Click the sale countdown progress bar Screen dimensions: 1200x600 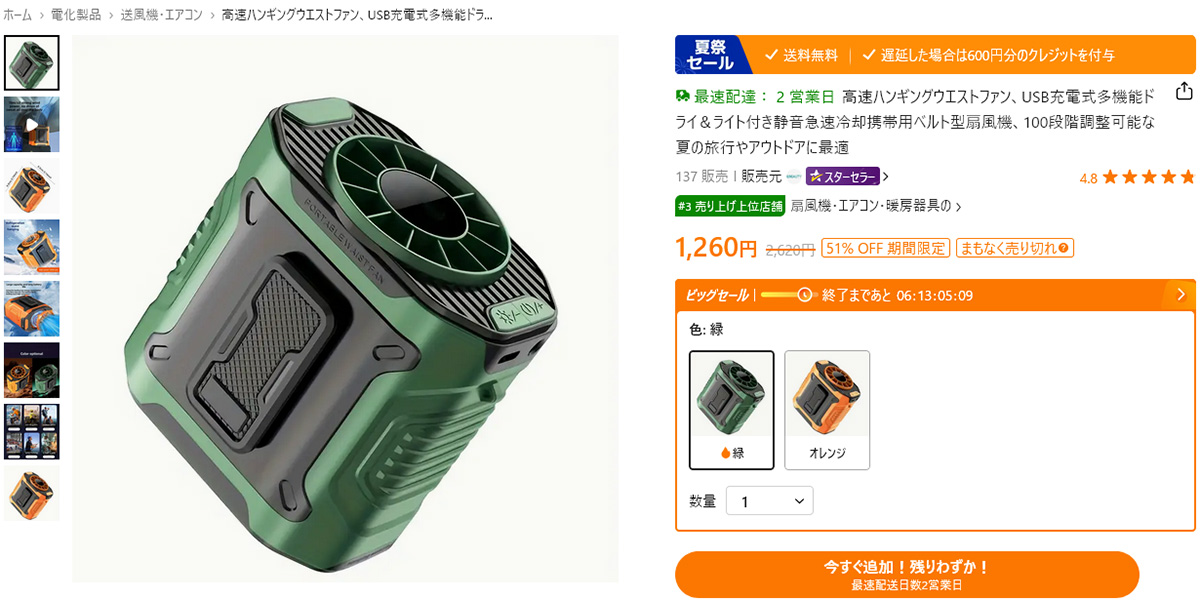[x=786, y=295]
